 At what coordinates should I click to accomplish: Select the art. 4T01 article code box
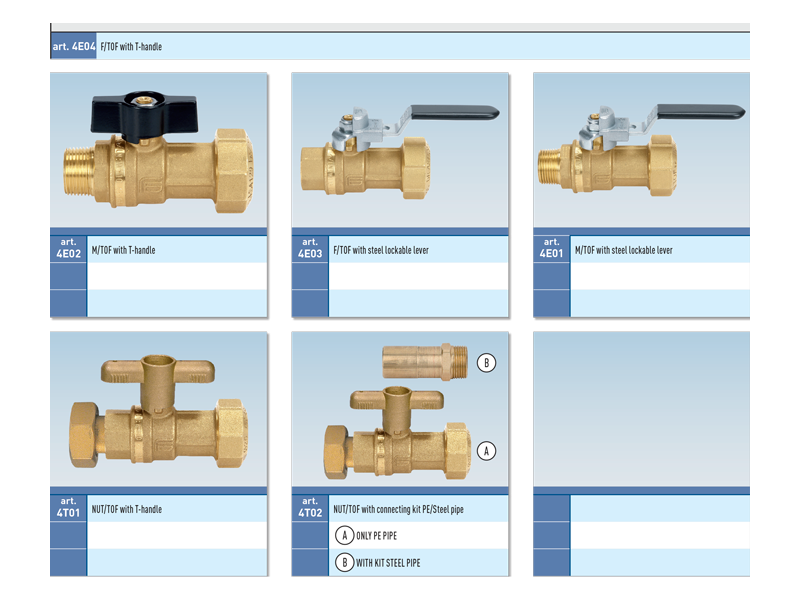(x=68, y=508)
